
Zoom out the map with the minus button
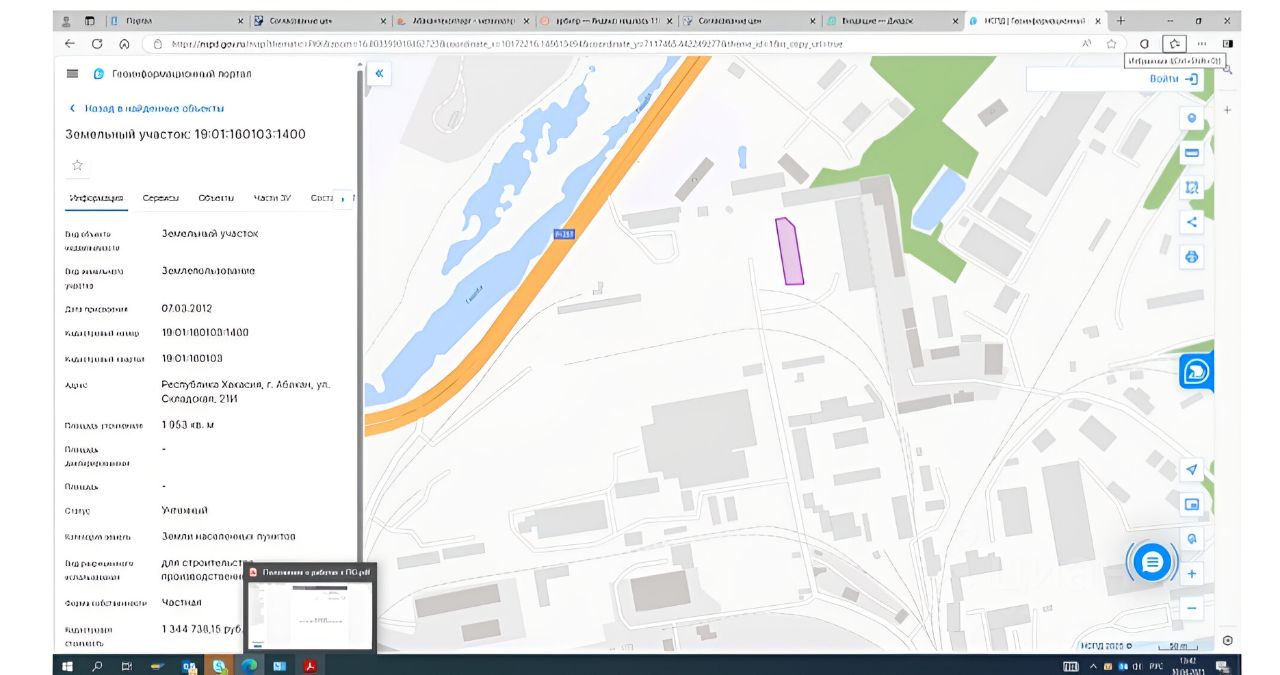coord(1191,608)
